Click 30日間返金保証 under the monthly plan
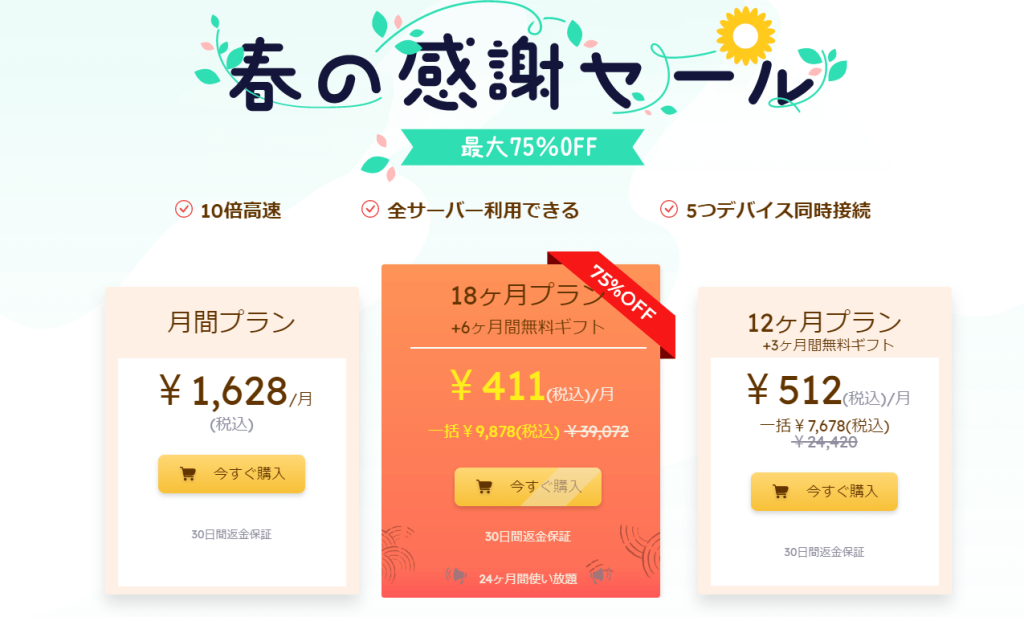 (x=231, y=534)
